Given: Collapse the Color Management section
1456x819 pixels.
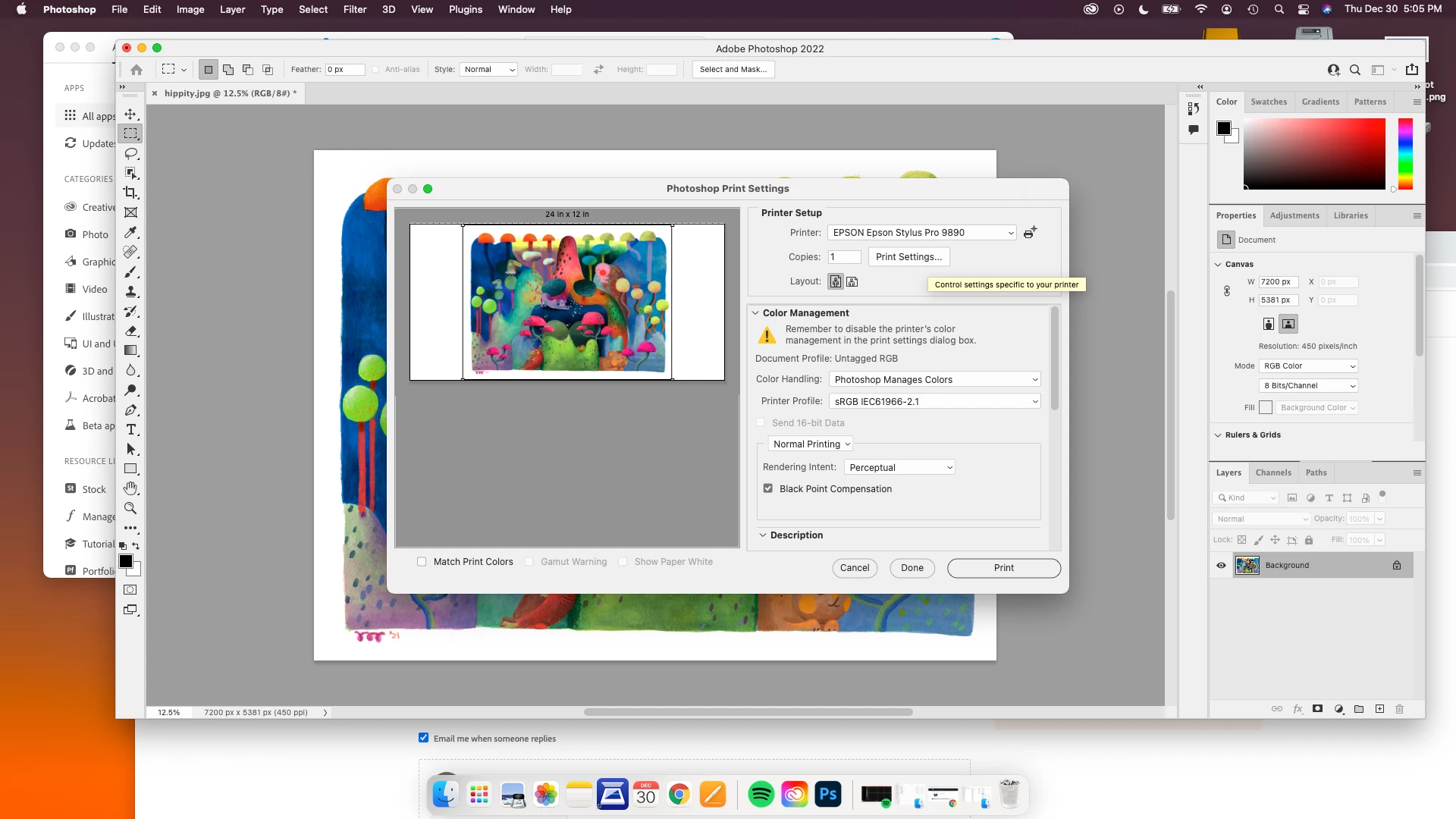Looking at the screenshot, I should [755, 313].
